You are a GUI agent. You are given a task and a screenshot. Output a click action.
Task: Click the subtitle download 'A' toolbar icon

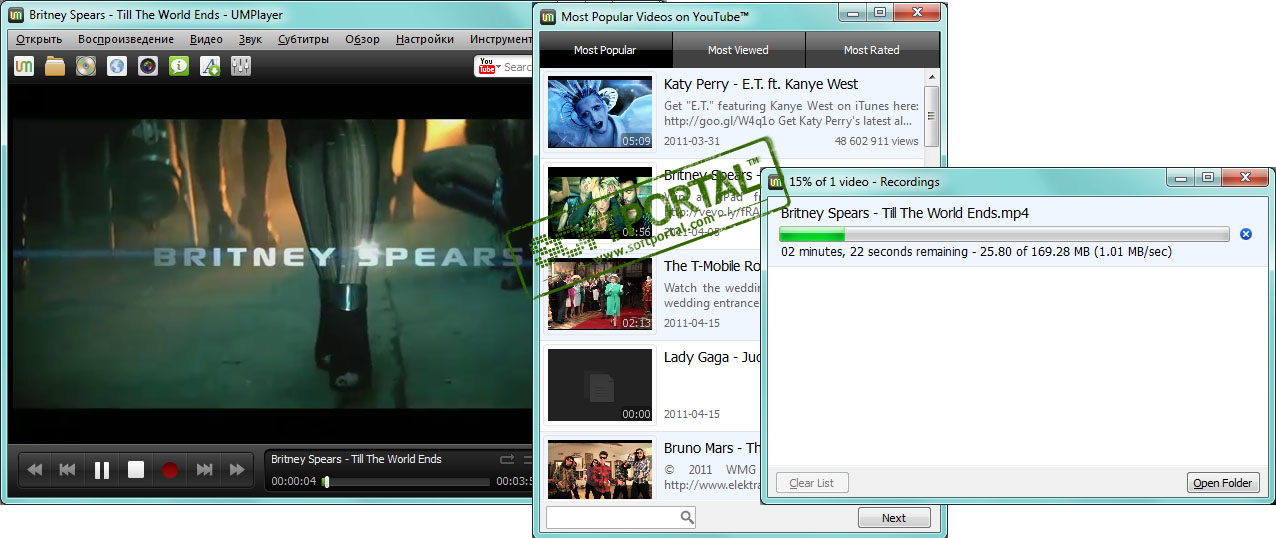(x=210, y=66)
